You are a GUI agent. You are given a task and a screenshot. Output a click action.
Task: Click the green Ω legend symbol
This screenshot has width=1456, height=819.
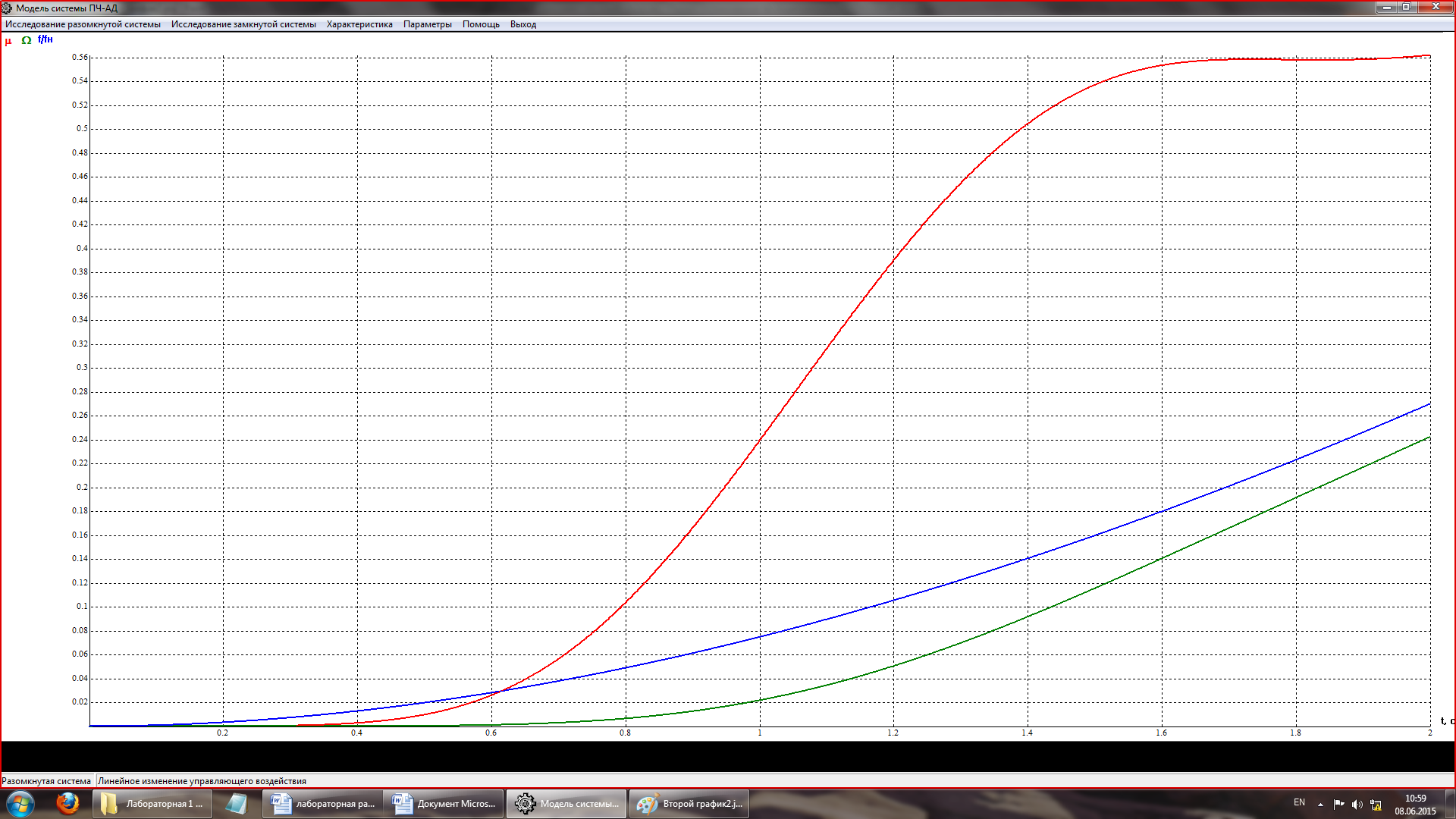pos(27,40)
